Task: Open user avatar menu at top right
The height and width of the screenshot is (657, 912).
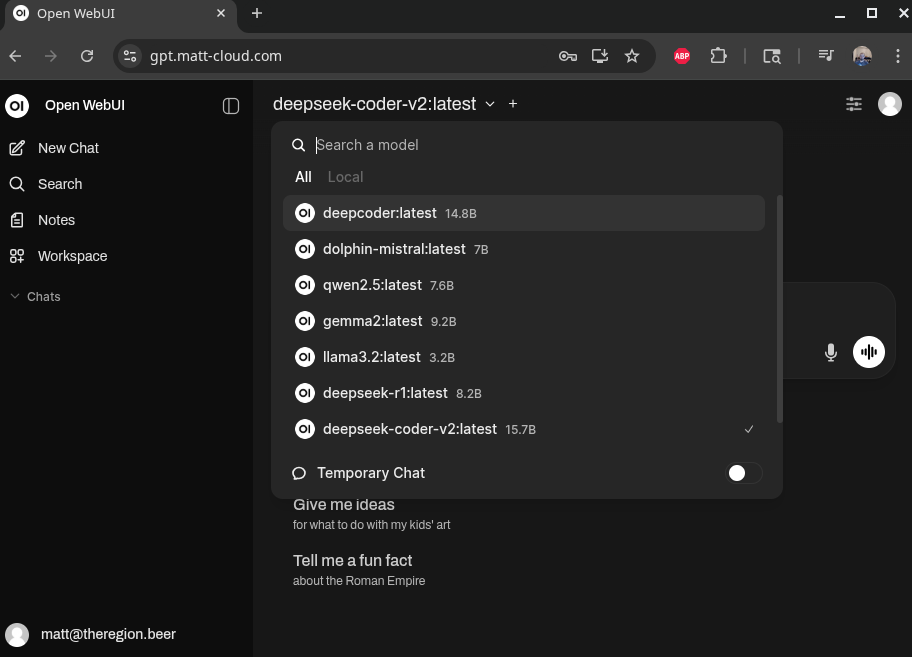Action: (889, 104)
